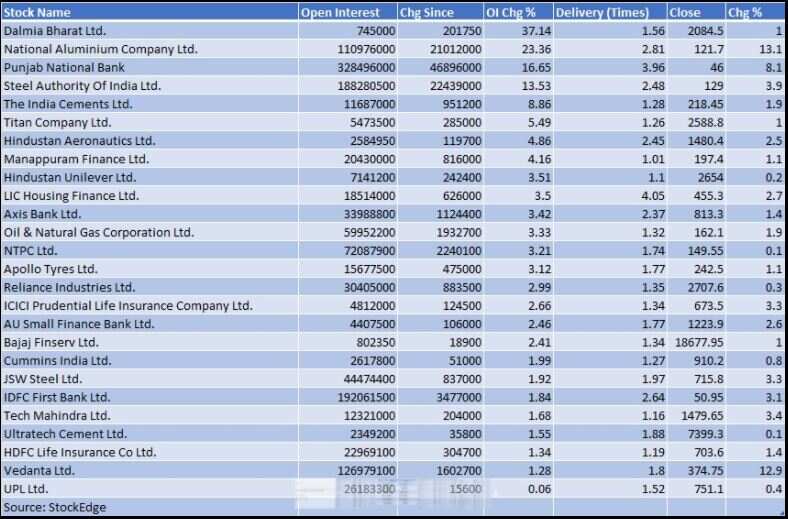Click Chg % value 12.9
The image size is (788, 519).
point(771,471)
